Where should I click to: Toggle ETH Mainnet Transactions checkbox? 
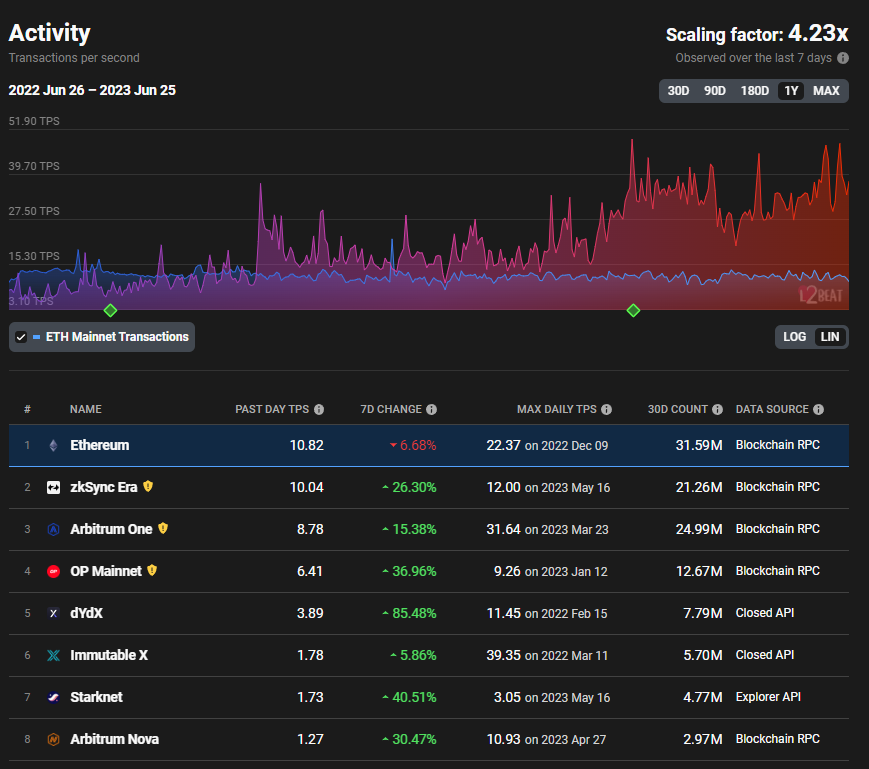(21, 337)
